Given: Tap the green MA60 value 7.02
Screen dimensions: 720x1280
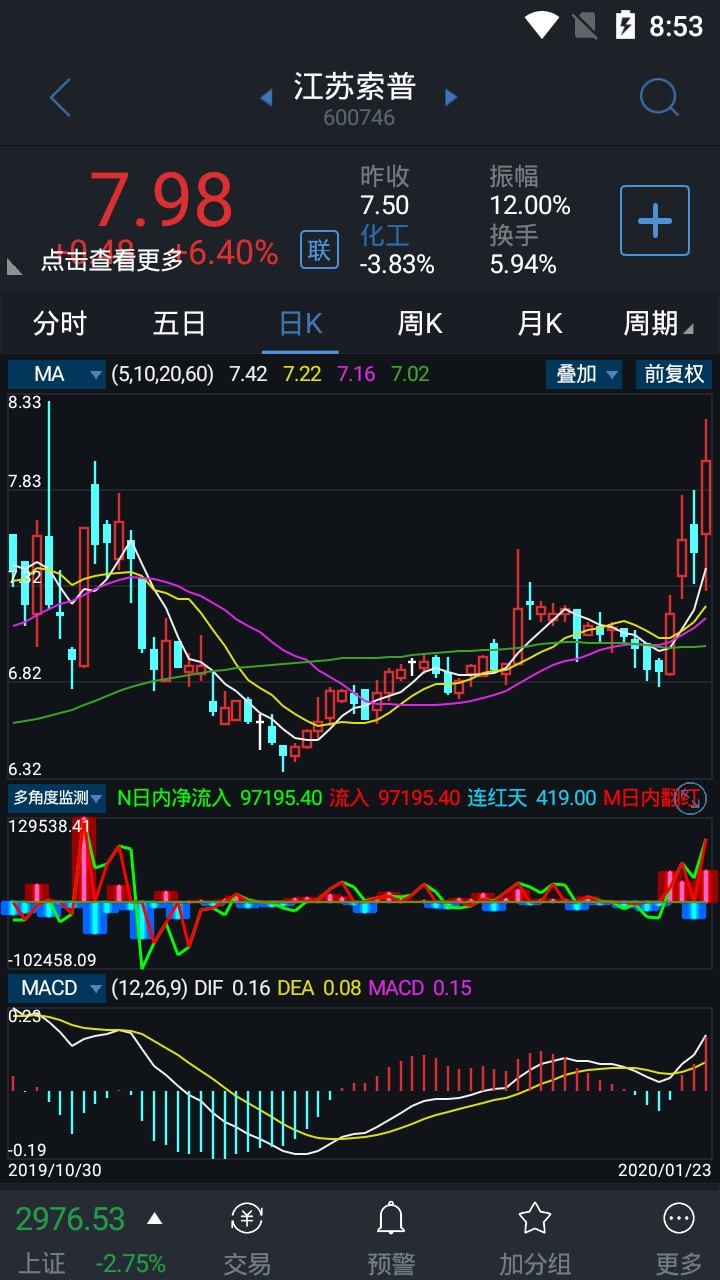Looking at the screenshot, I should (x=410, y=374).
